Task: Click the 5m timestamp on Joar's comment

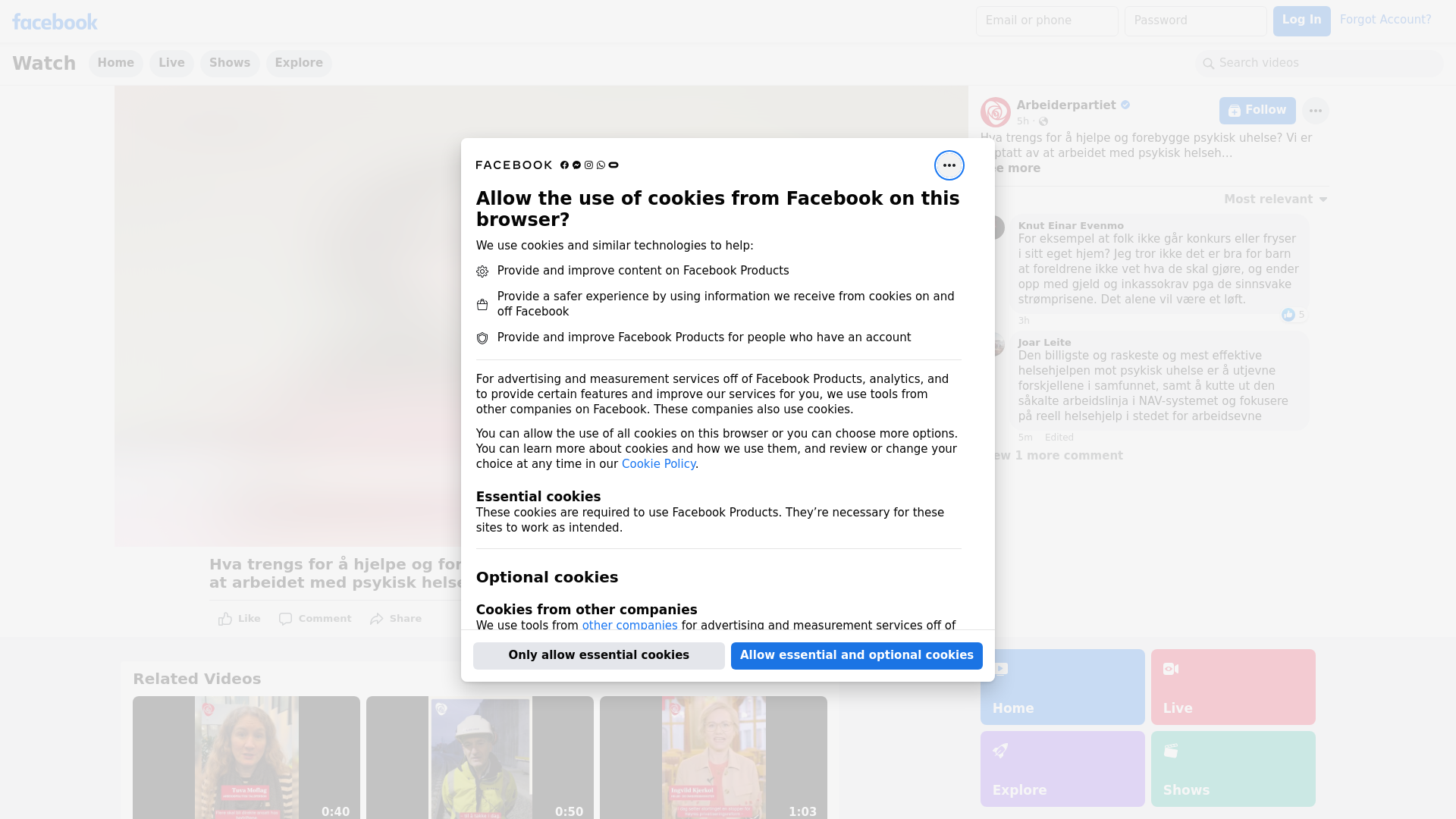Action: coord(1025,438)
